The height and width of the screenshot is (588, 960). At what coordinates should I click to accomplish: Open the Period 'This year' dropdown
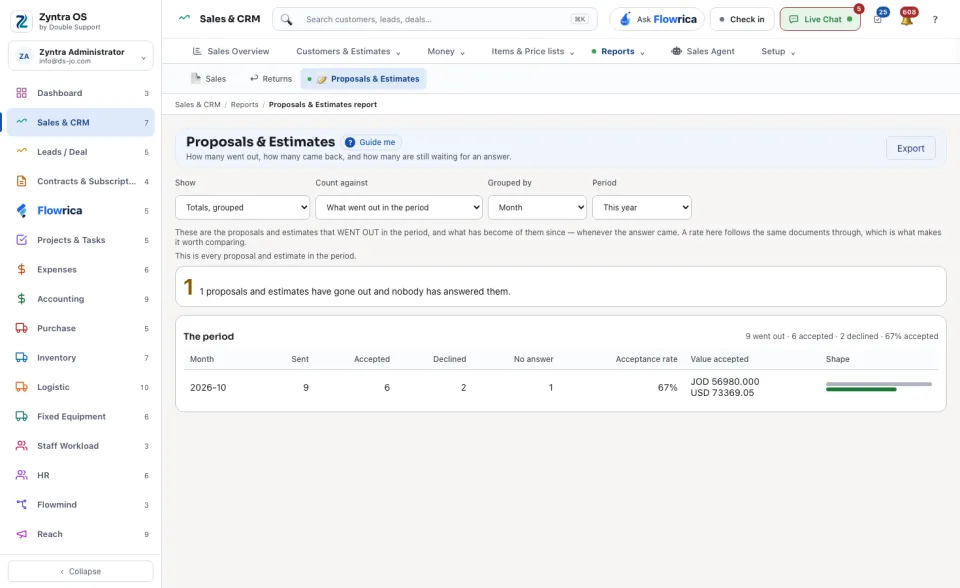click(642, 208)
